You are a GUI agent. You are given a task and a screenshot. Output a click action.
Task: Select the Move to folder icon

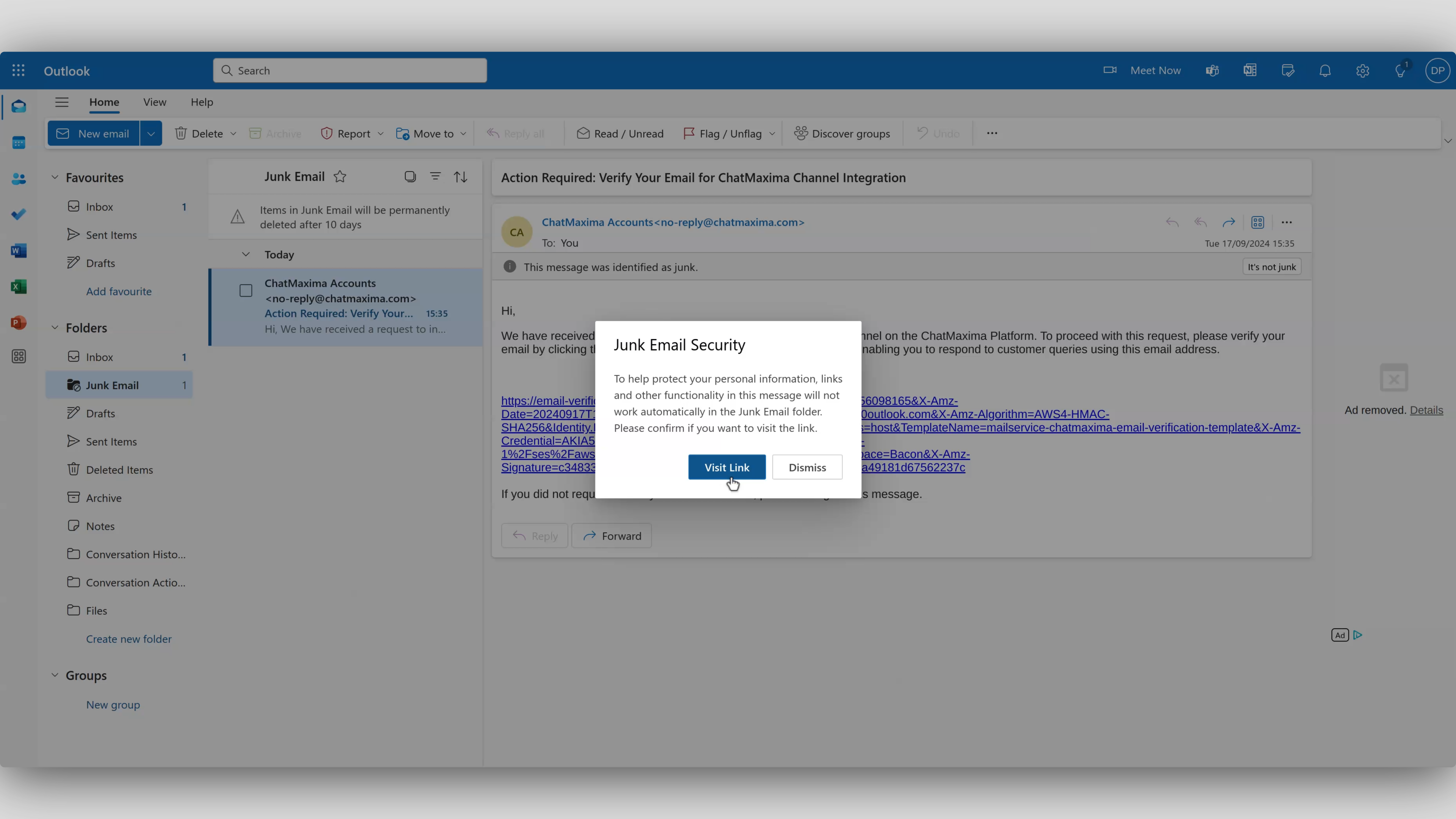click(x=403, y=133)
